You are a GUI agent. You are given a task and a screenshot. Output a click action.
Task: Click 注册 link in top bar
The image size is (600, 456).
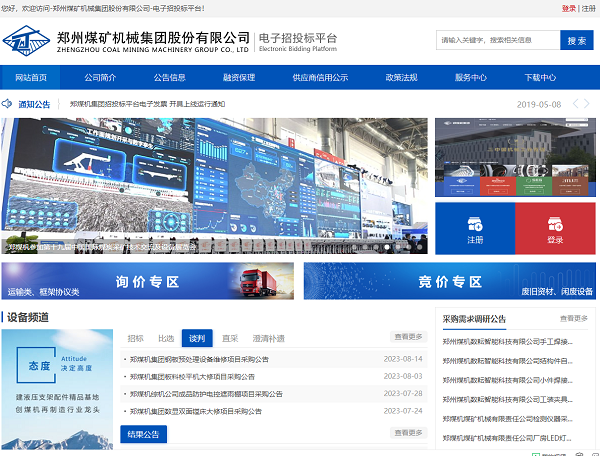click(589, 8)
